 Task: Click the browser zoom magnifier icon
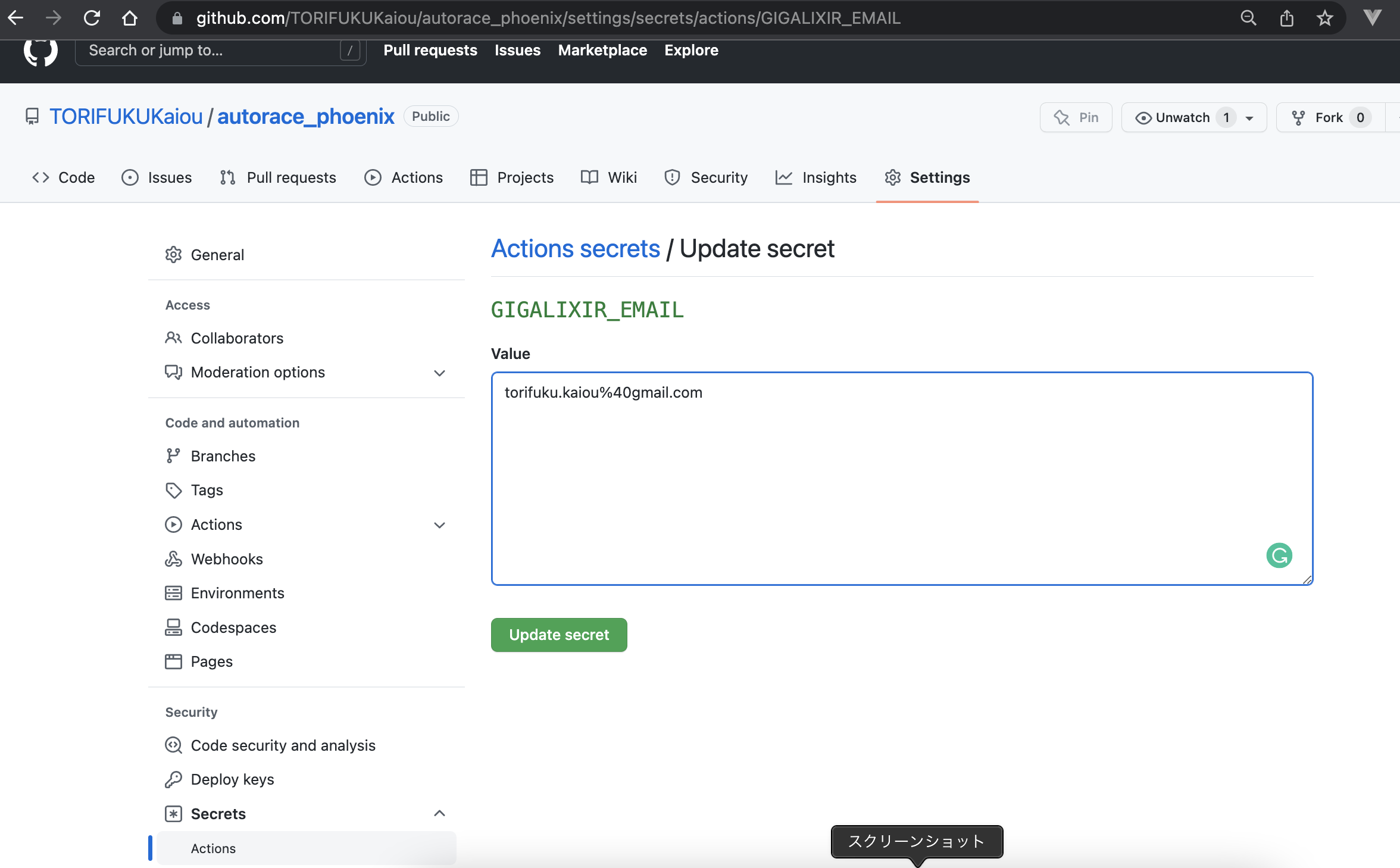pyautogui.click(x=1248, y=18)
